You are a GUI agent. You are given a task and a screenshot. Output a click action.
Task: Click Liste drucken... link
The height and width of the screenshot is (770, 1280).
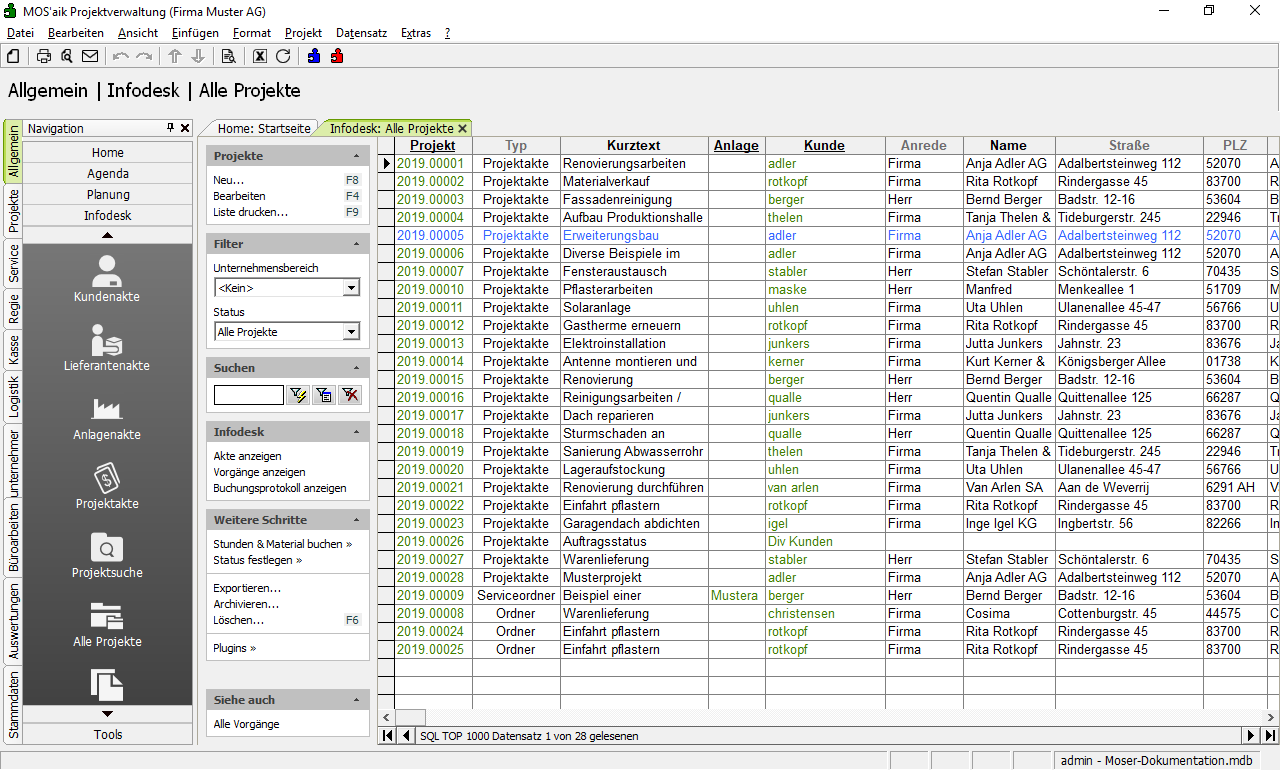click(250, 212)
